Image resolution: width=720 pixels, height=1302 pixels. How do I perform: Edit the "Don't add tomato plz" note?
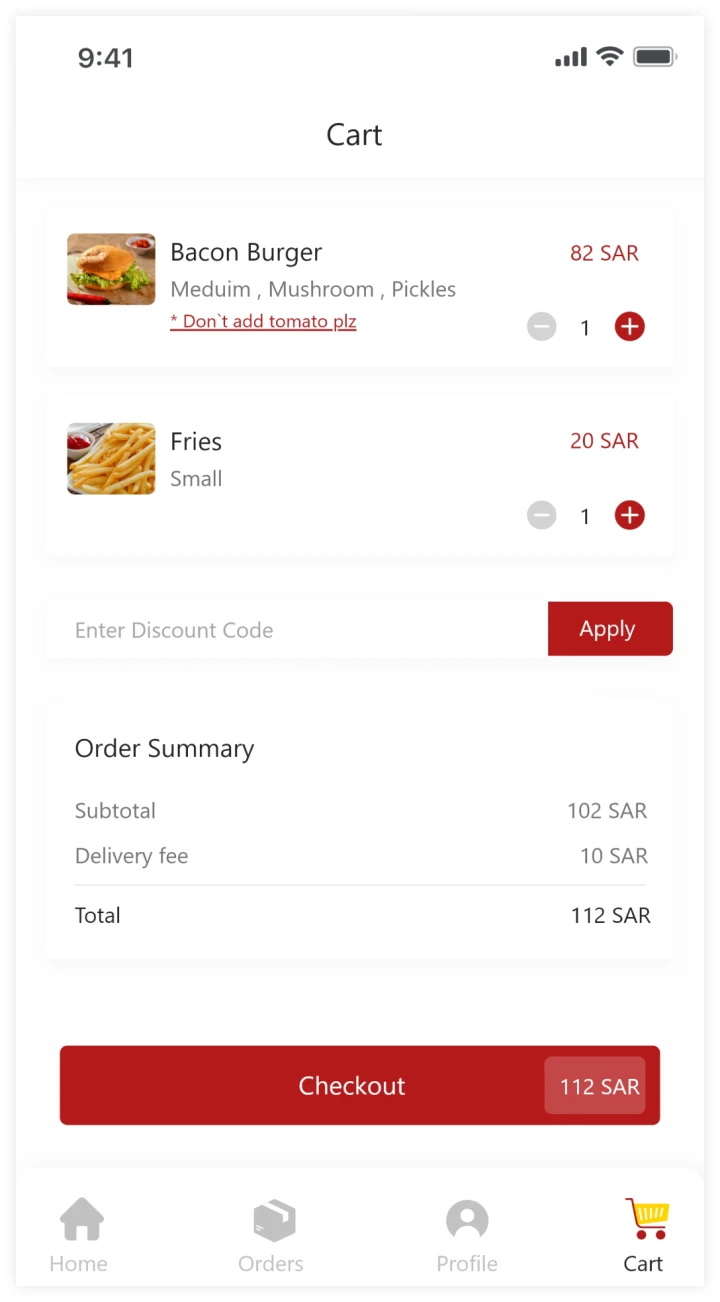(263, 322)
